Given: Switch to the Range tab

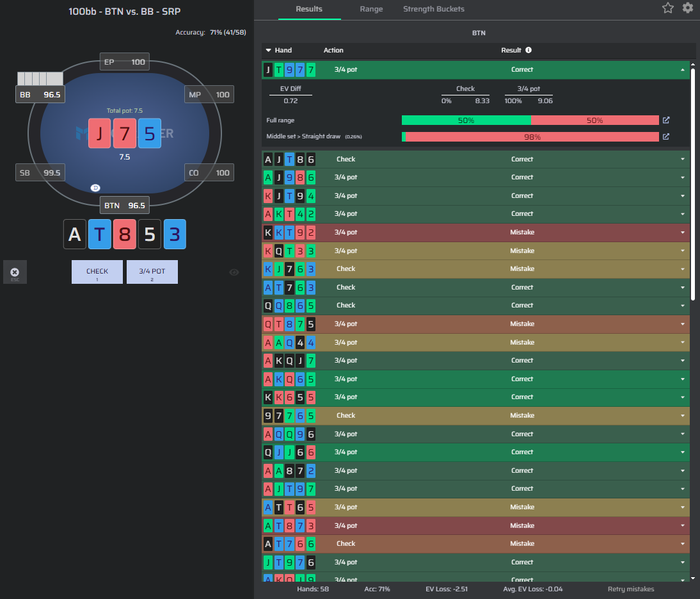Looking at the screenshot, I should coord(371,9).
